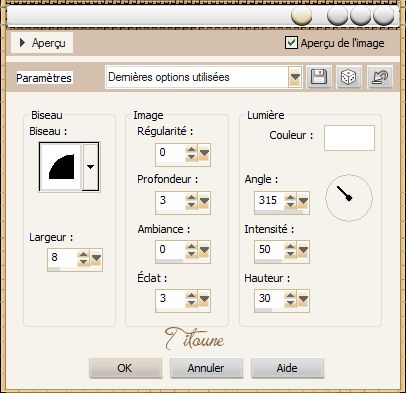Open the Intensité slider dropdown arrow
The width and height of the screenshot is (406, 393).
pos(303,249)
